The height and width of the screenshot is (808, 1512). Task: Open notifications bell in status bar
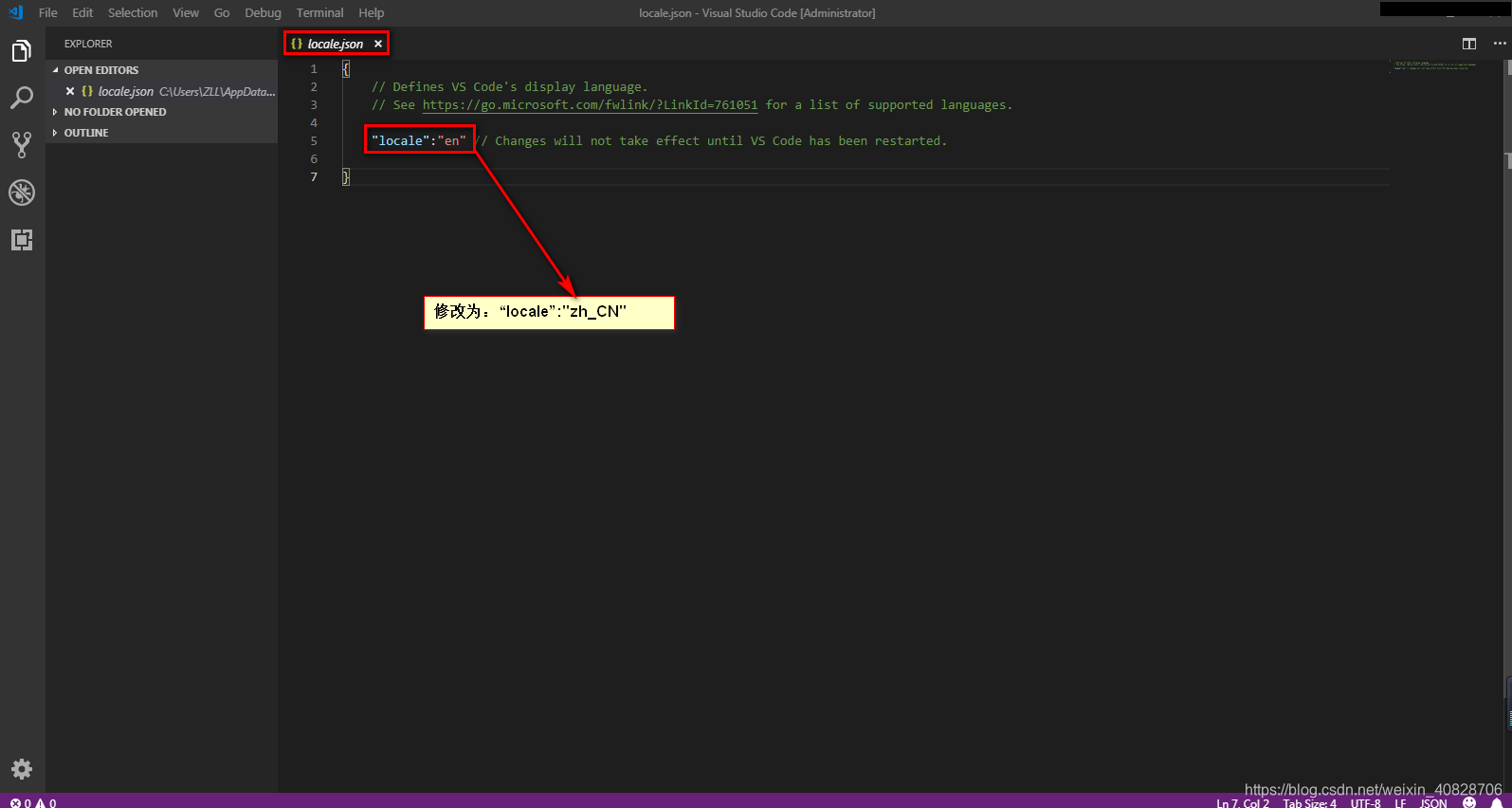pyautogui.click(x=1497, y=802)
